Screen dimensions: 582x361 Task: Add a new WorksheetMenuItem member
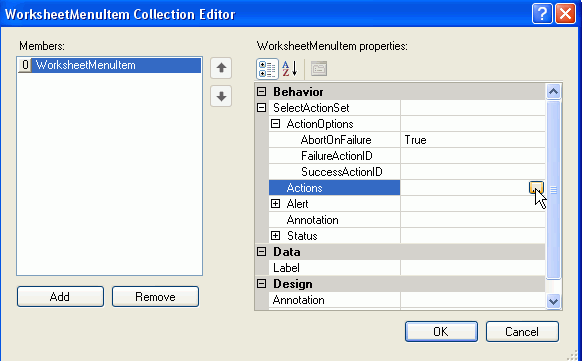point(60,296)
